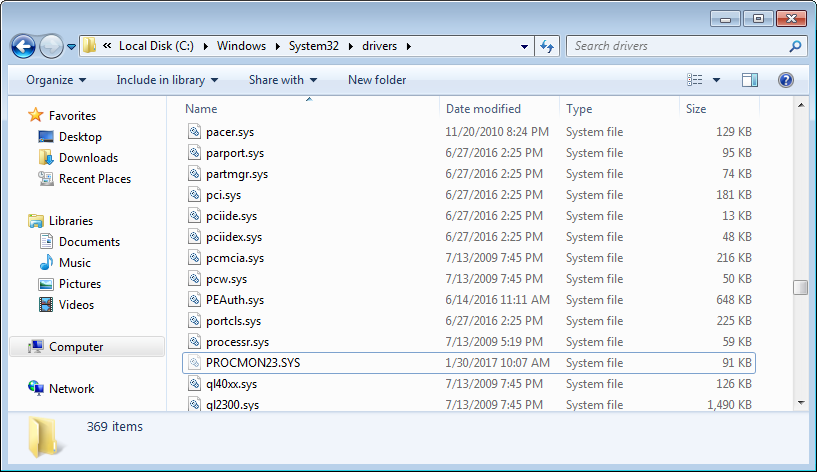Click the New folder button

click(x=377, y=80)
